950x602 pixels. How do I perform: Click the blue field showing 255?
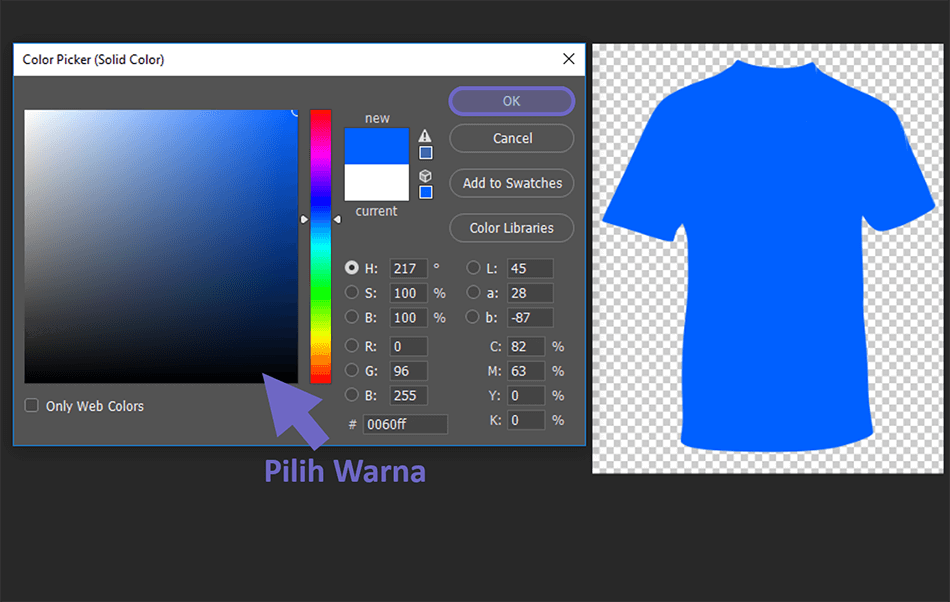tap(408, 395)
